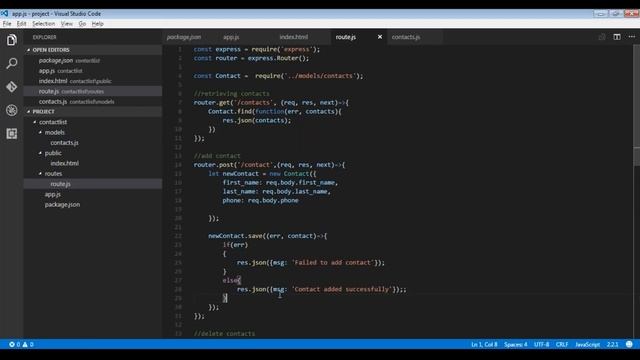Open the Go menu

[x=82, y=24]
